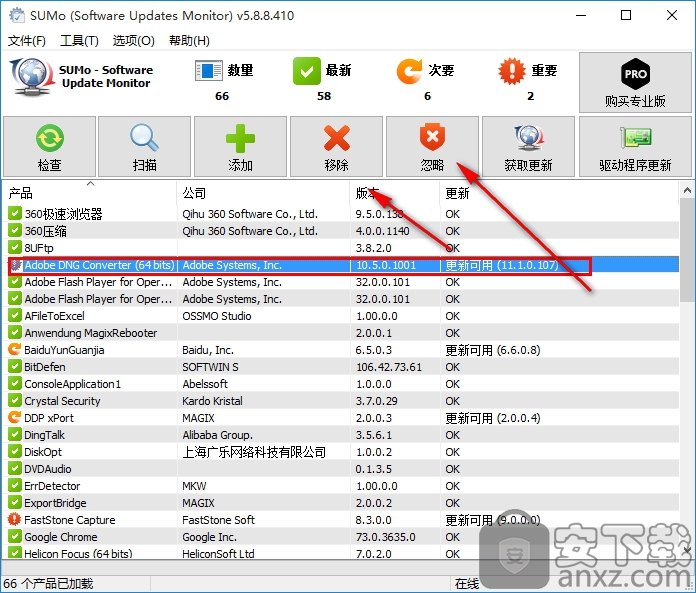Click the status icon beside 8UFtp

click(15, 247)
